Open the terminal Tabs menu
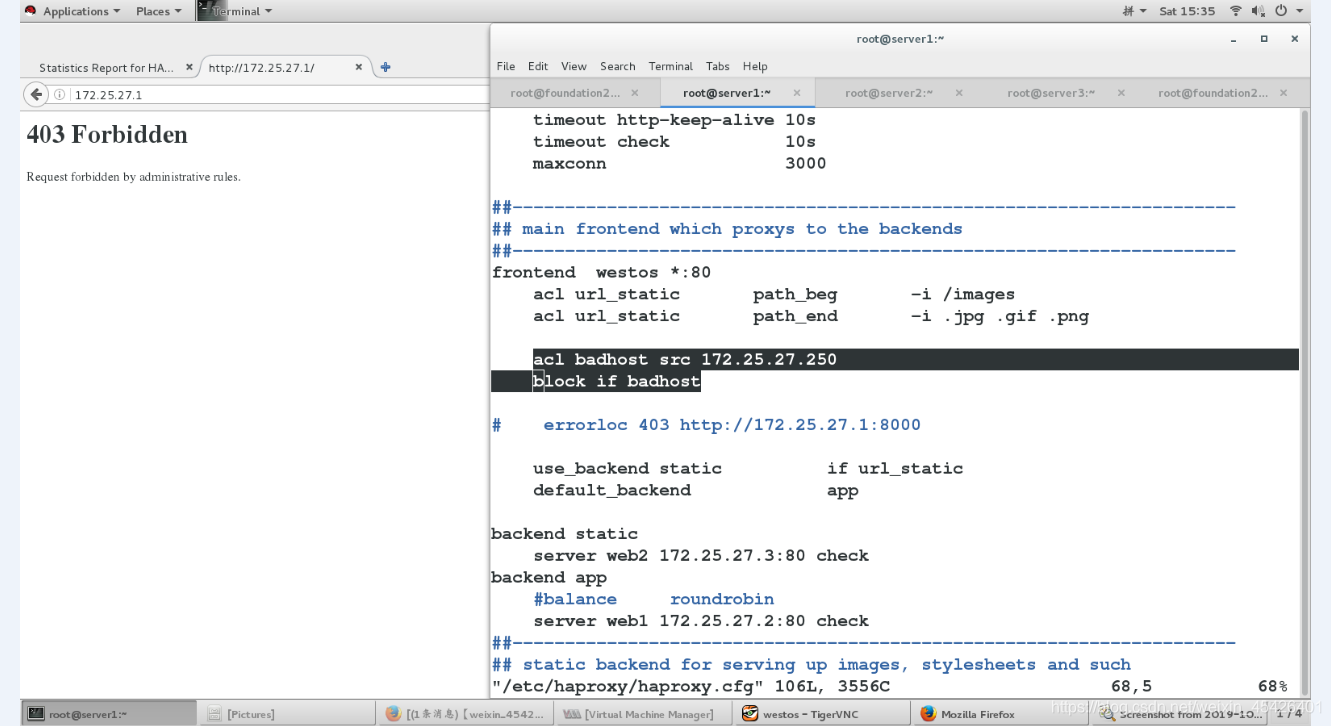Viewport: 1331px width, 726px height. pyautogui.click(x=718, y=66)
